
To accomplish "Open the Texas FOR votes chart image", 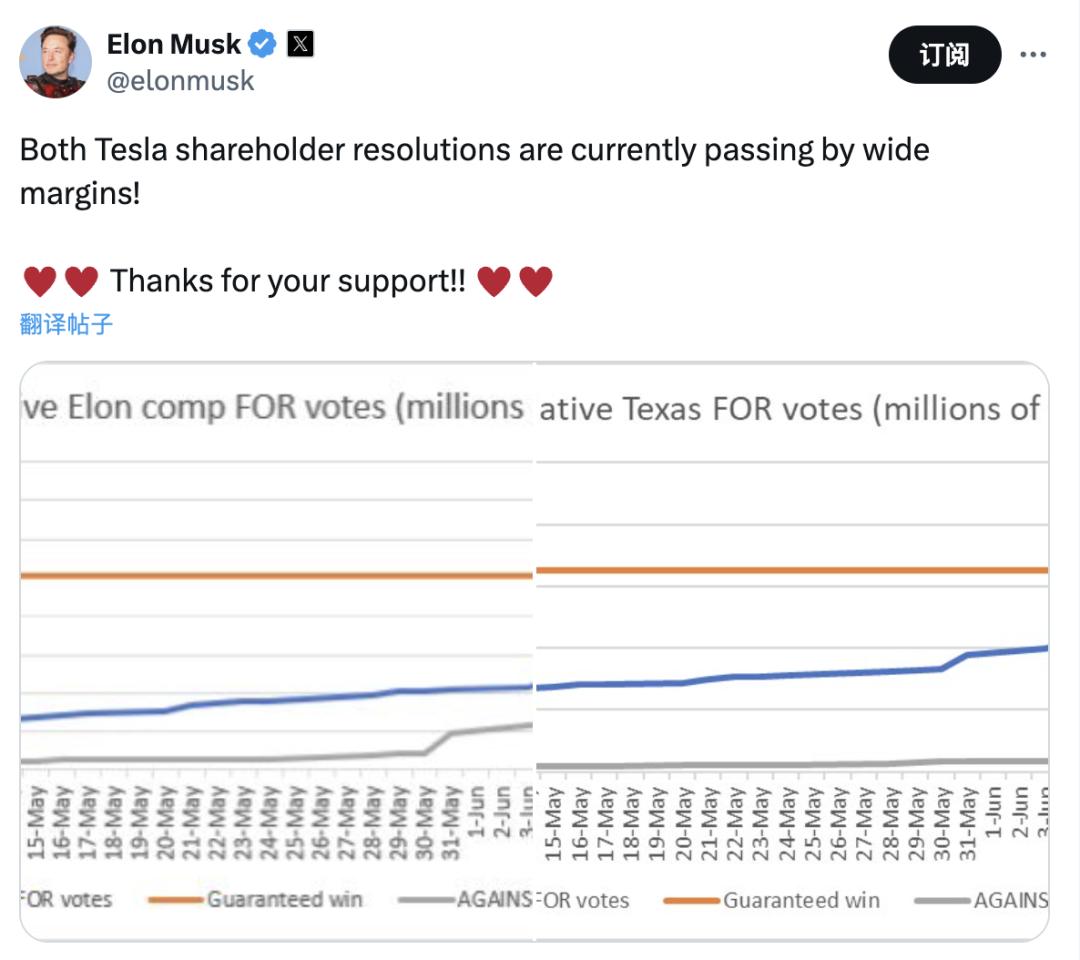I will click(x=792, y=650).
